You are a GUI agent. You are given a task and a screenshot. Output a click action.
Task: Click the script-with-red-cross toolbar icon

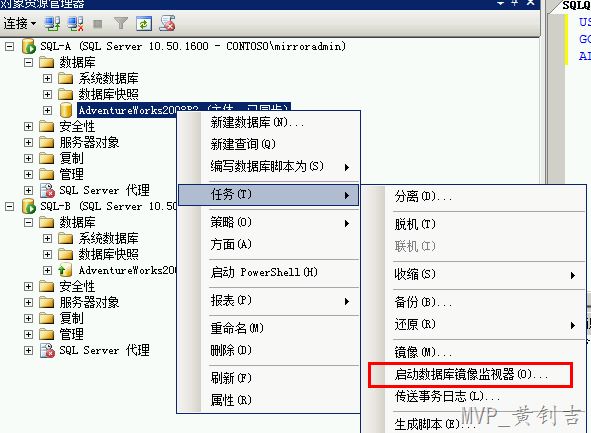point(167,23)
